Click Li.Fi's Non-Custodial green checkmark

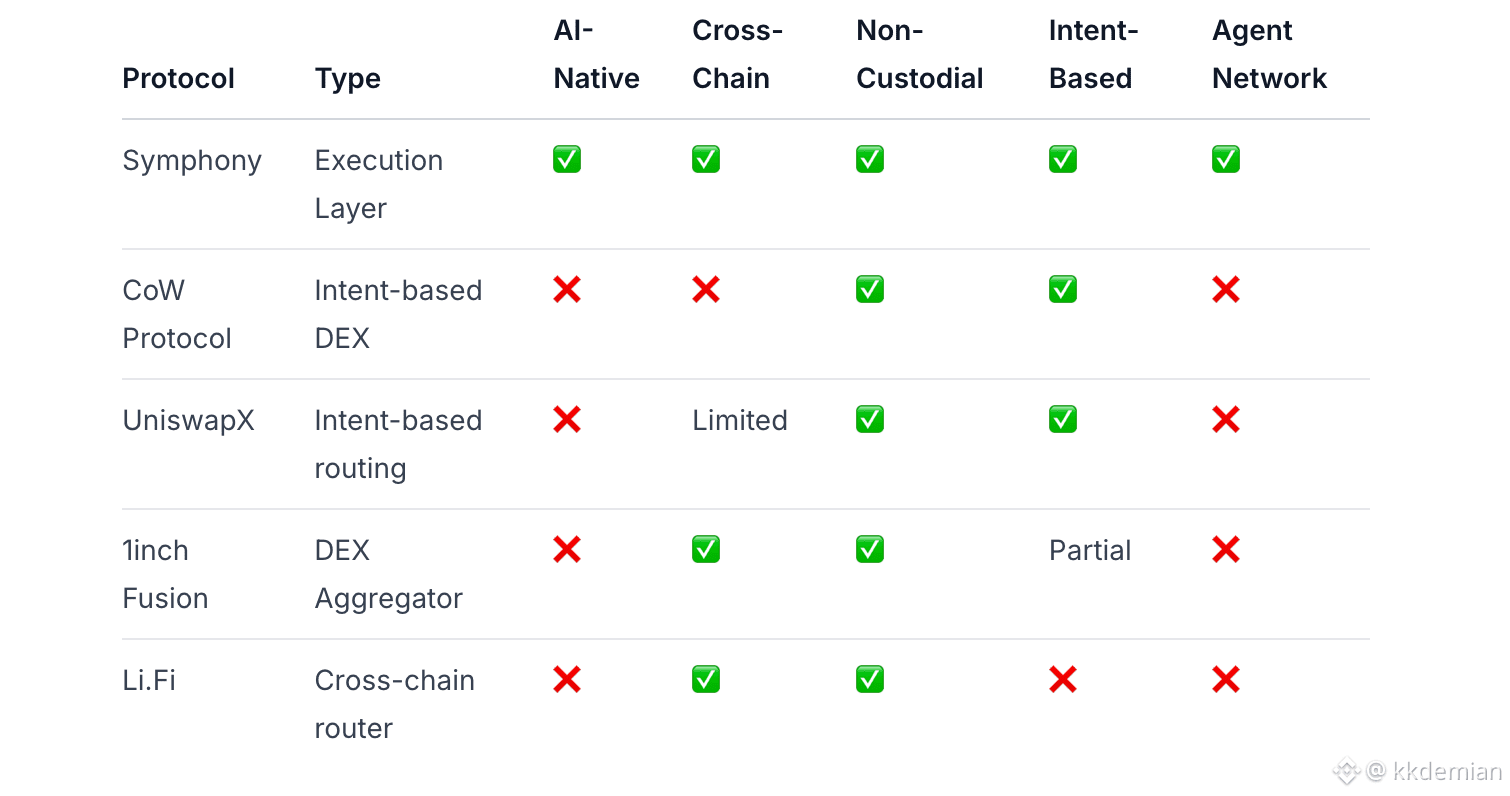coord(870,680)
